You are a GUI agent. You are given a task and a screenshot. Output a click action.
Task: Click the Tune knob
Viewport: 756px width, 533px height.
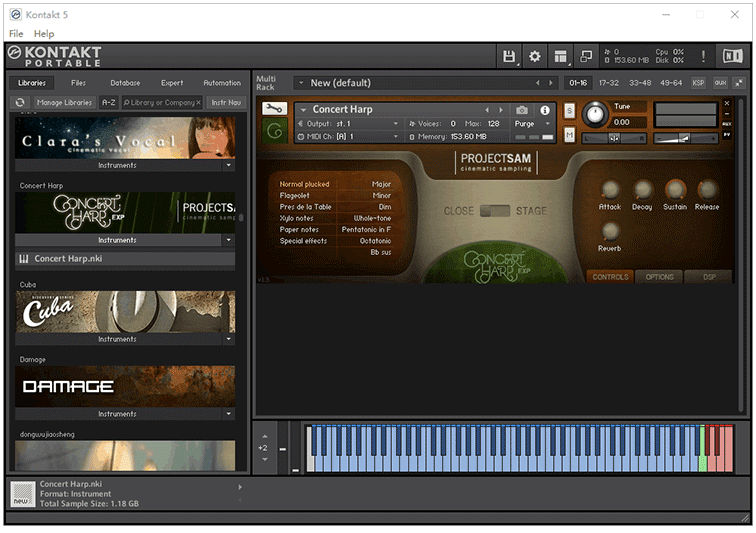click(595, 115)
